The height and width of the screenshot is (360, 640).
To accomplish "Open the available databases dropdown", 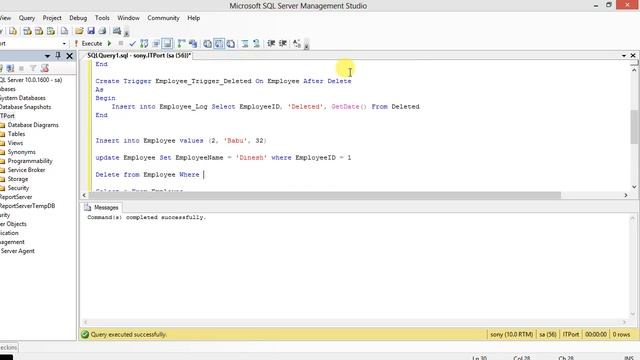I will pos(64,43).
